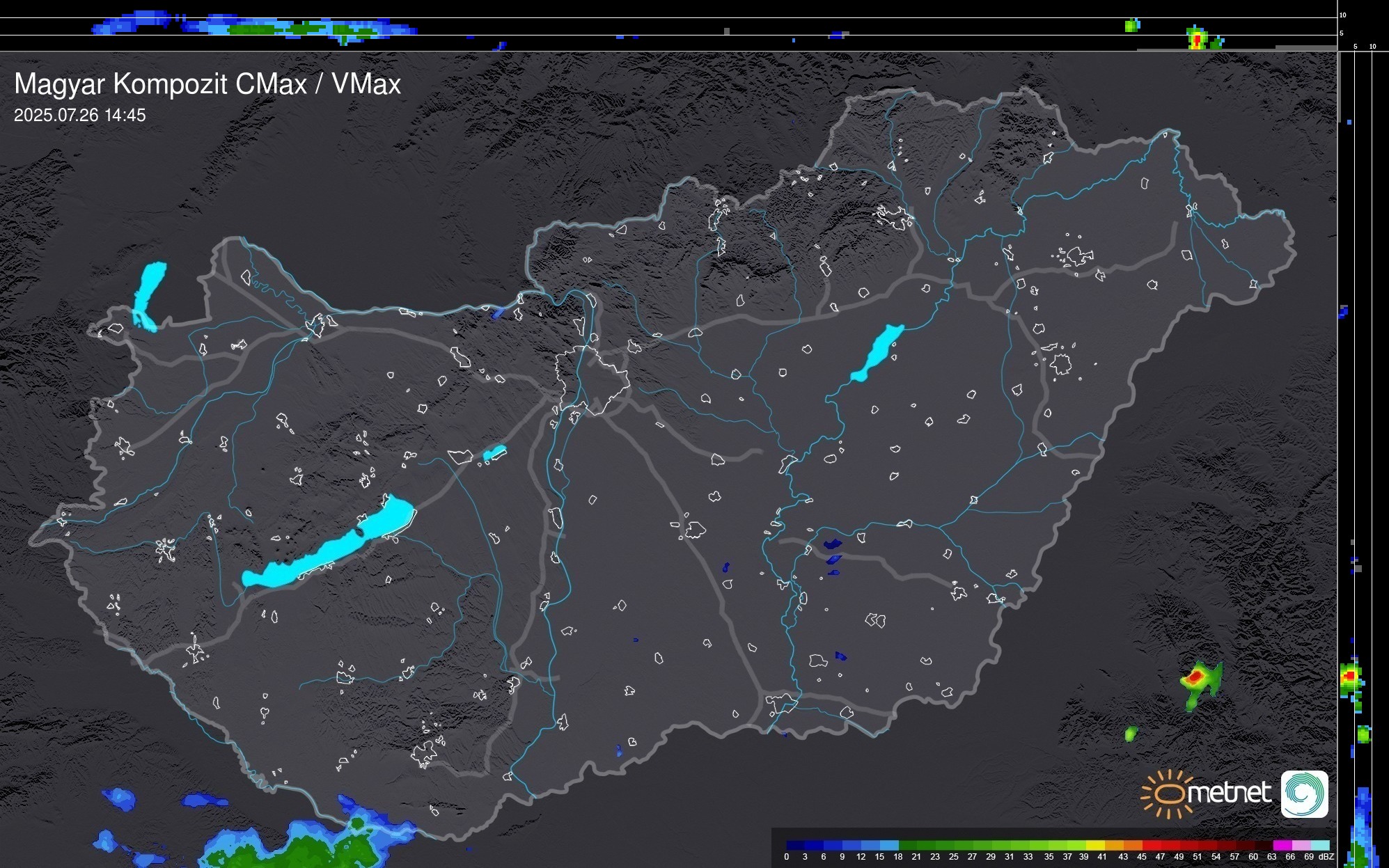Image resolution: width=1389 pixels, height=868 pixels.
Task: Click the teal swirl app icon
Action: [1304, 794]
